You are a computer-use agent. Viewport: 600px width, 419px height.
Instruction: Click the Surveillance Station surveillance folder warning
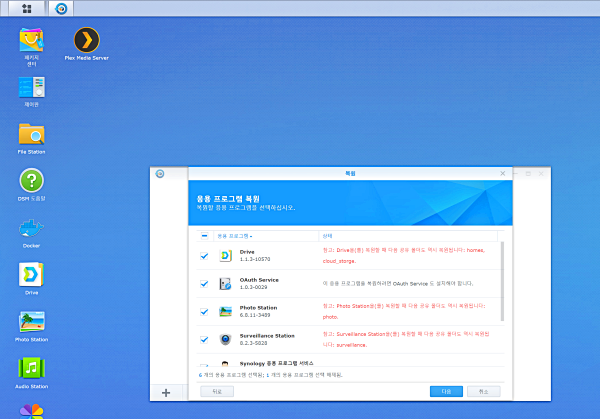(406, 339)
